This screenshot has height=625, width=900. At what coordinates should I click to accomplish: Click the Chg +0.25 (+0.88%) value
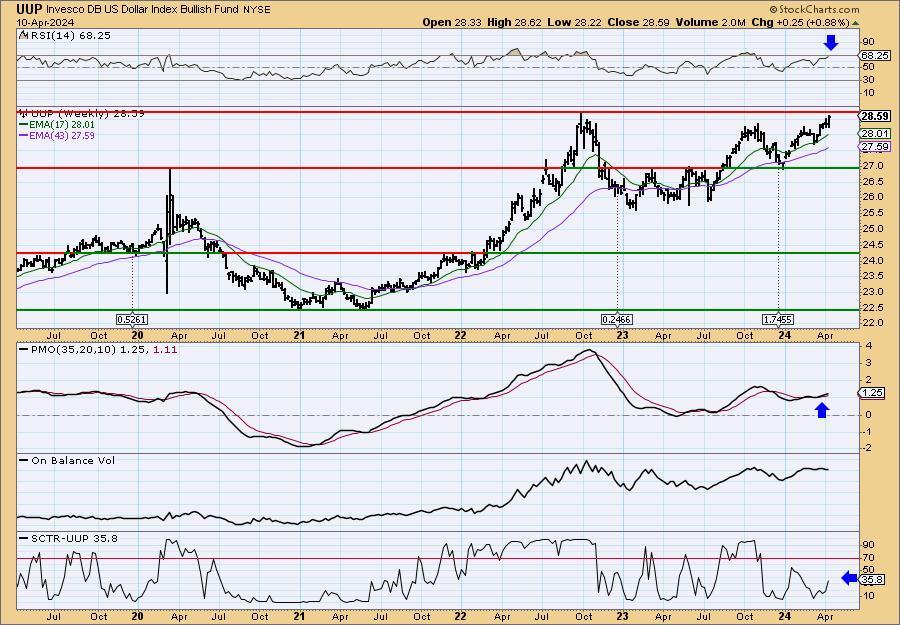point(801,22)
